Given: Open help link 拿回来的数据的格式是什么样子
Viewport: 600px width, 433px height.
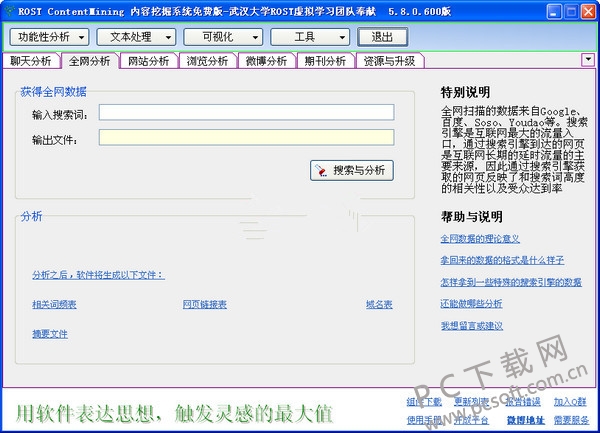Looking at the screenshot, I should (x=502, y=260).
